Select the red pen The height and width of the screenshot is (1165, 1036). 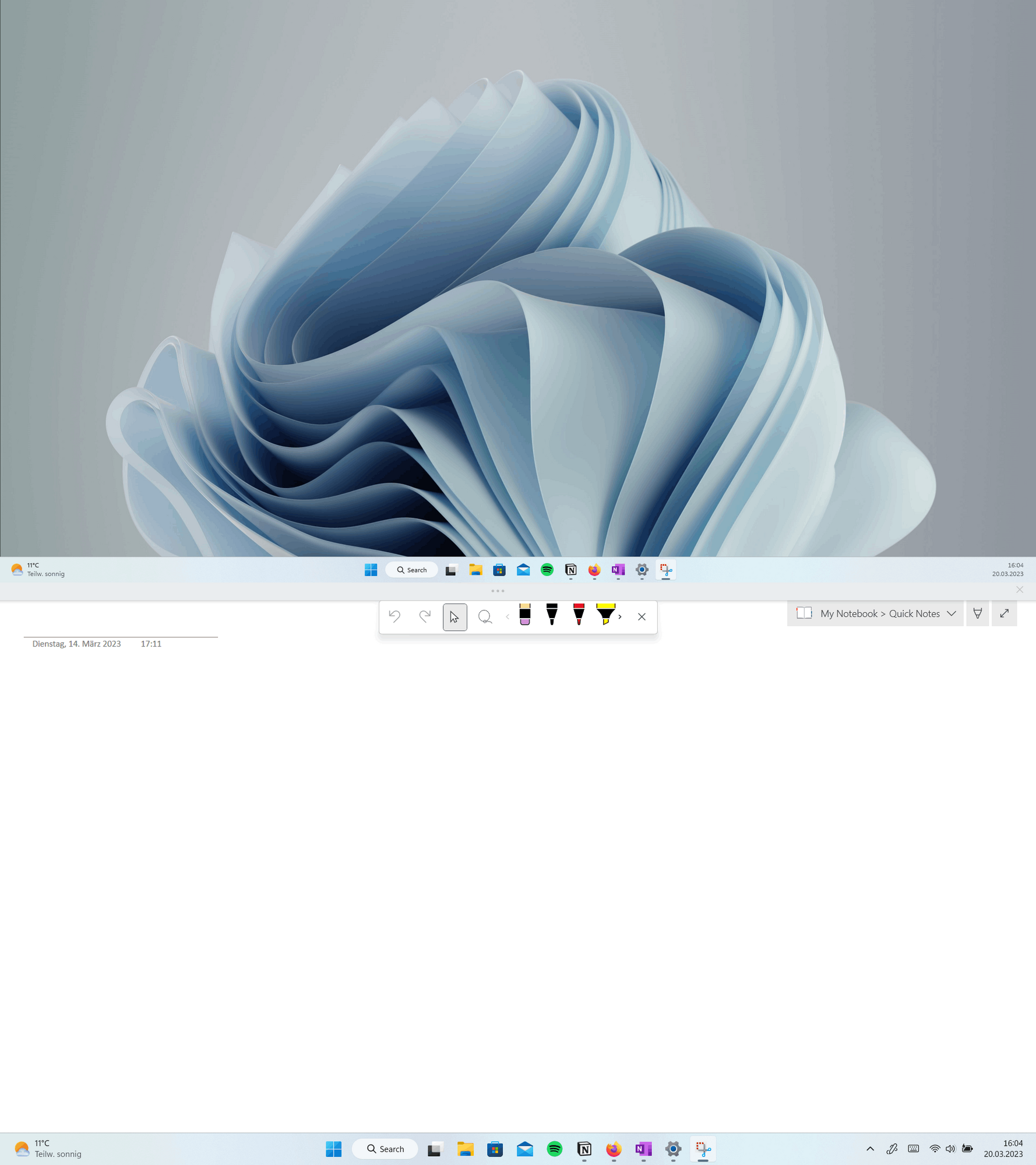pos(579,615)
